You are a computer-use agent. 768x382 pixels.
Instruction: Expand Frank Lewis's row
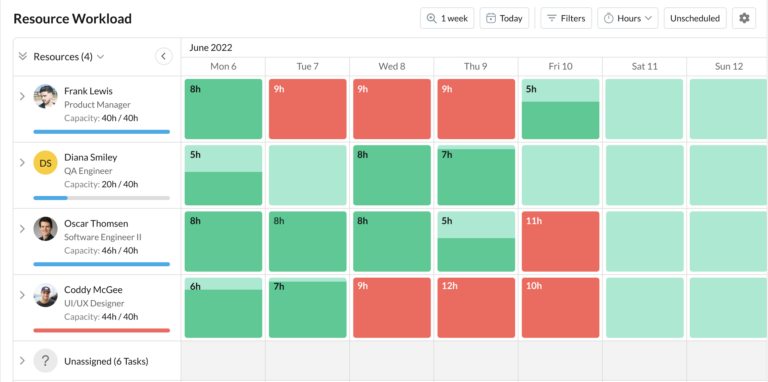(x=22, y=96)
